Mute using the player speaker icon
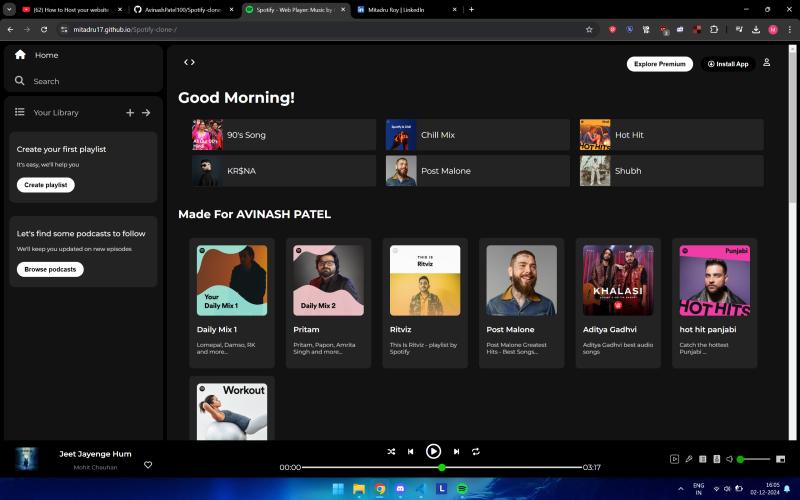Image resolution: width=800 pixels, height=500 pixels. click(x=730, y=459)
